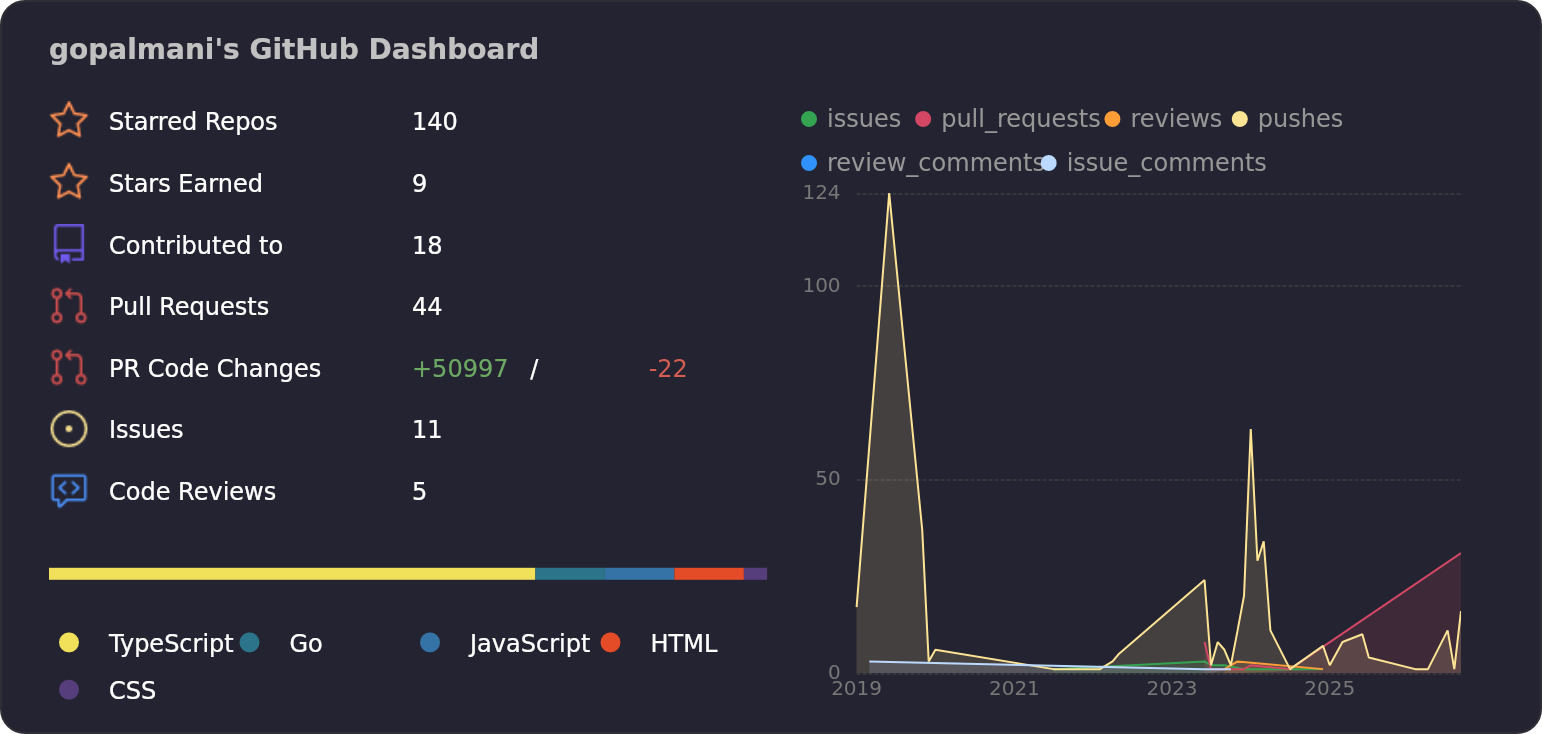Click the 2019 label on the chart axis
The width and height of the screenshot is (1542, 734).
pos(856,688)
